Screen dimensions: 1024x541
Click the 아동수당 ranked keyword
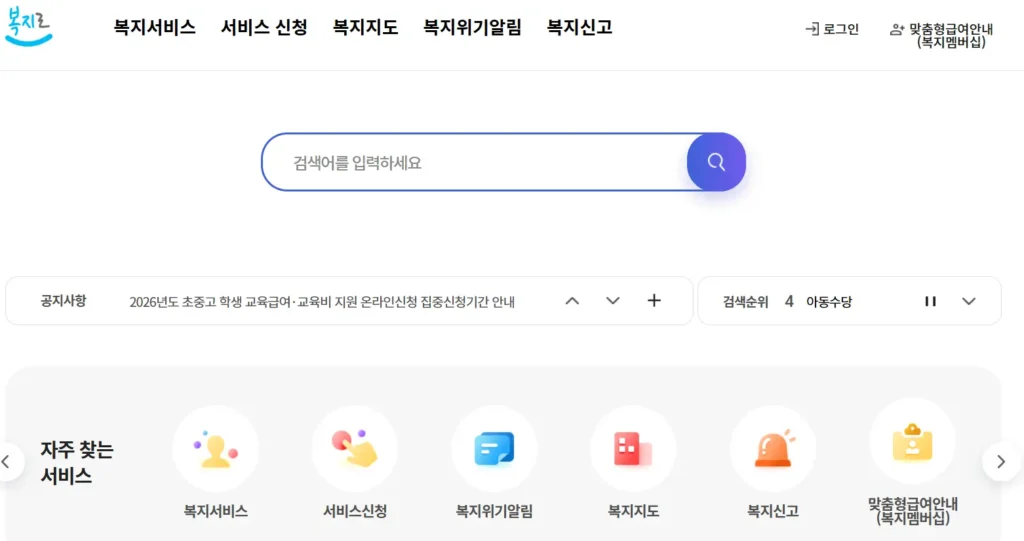pyautogui.click(x=829, y=302)
